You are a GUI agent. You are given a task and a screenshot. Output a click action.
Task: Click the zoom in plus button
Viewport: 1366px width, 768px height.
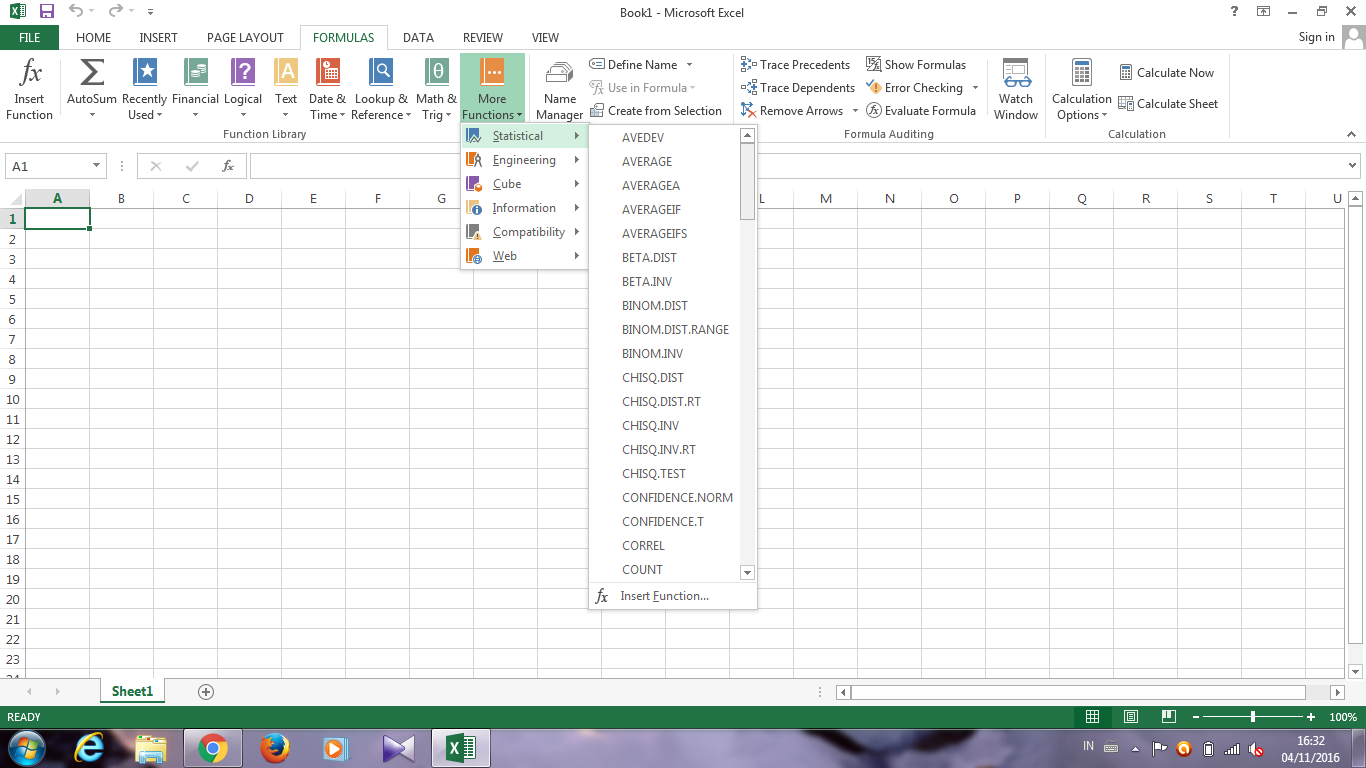[1311, 717]
